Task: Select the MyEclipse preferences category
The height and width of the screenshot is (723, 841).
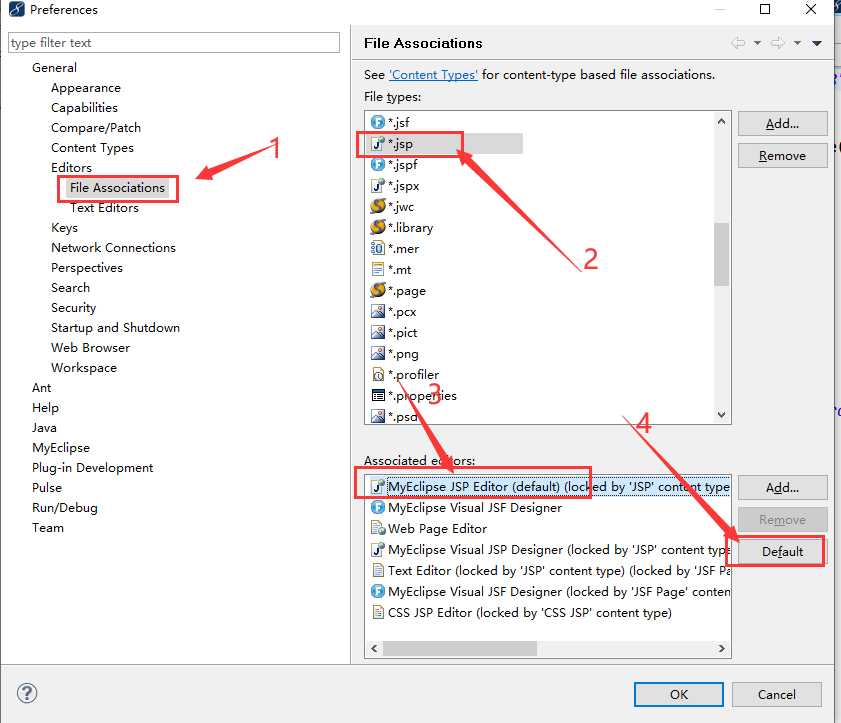Action: point(61,447)
